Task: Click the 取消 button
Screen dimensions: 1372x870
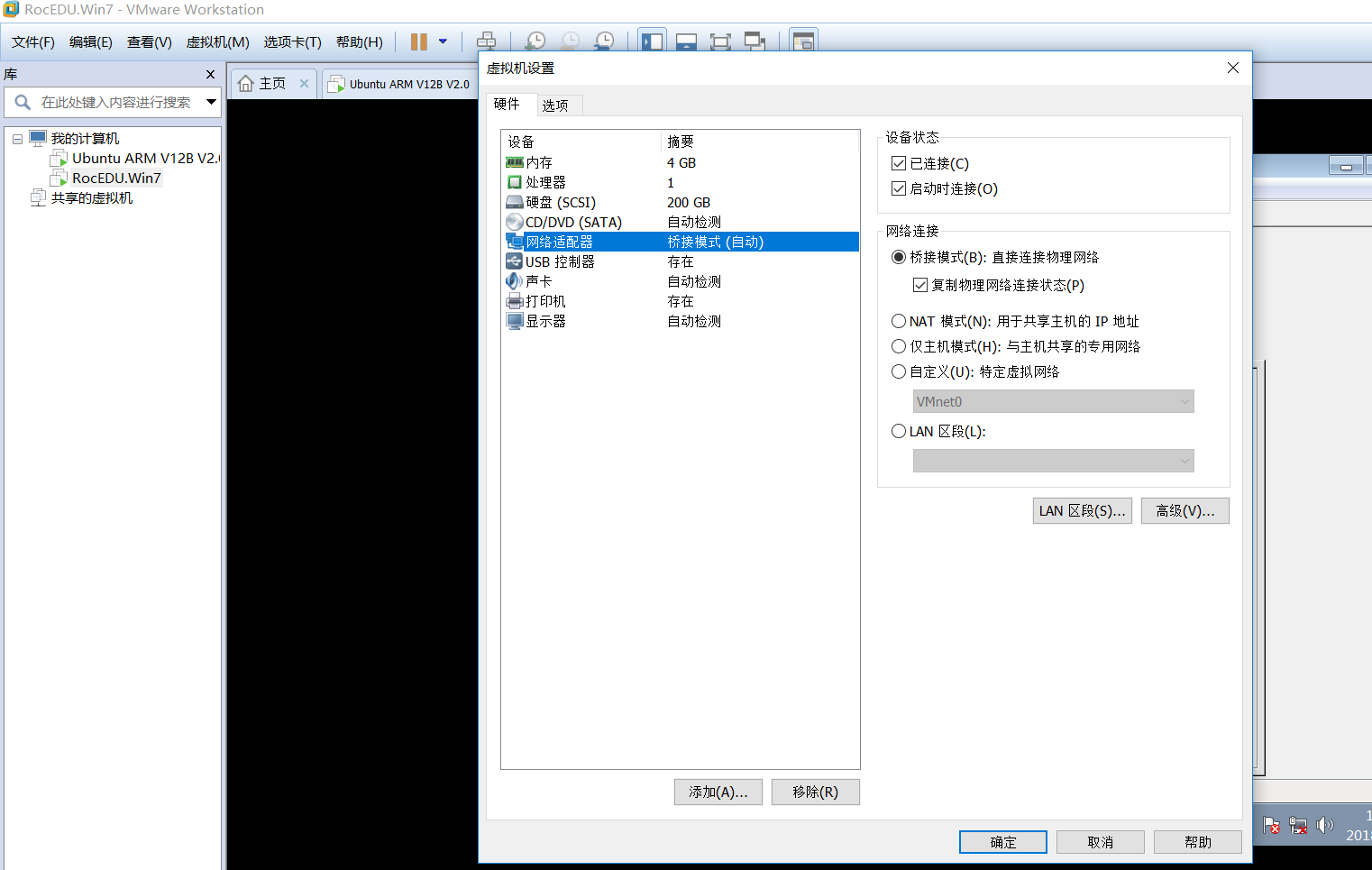Action: pyautogui.click(x=1101, y=842)
